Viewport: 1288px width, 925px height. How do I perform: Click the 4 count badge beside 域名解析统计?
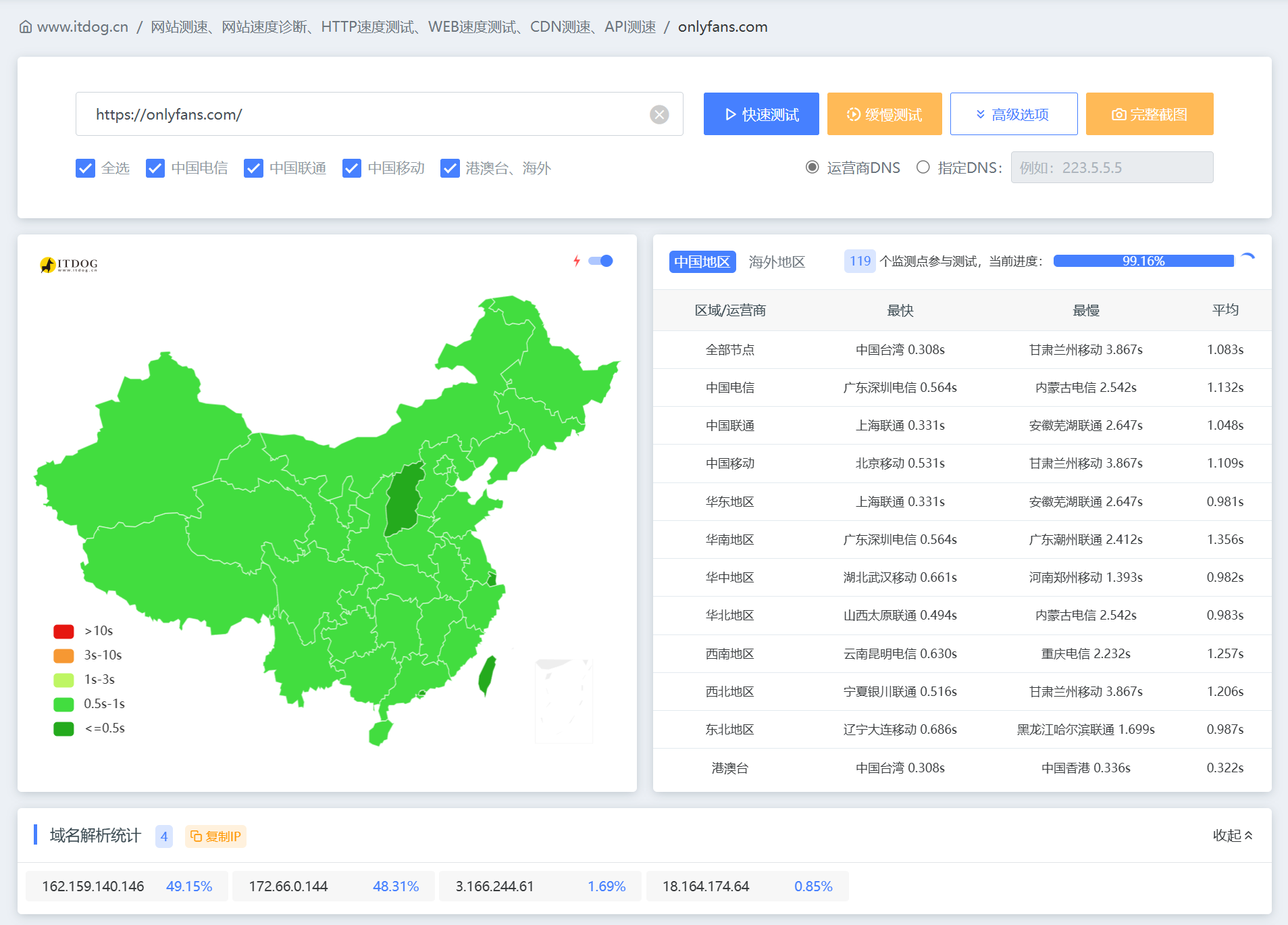(x=164, y=836)
